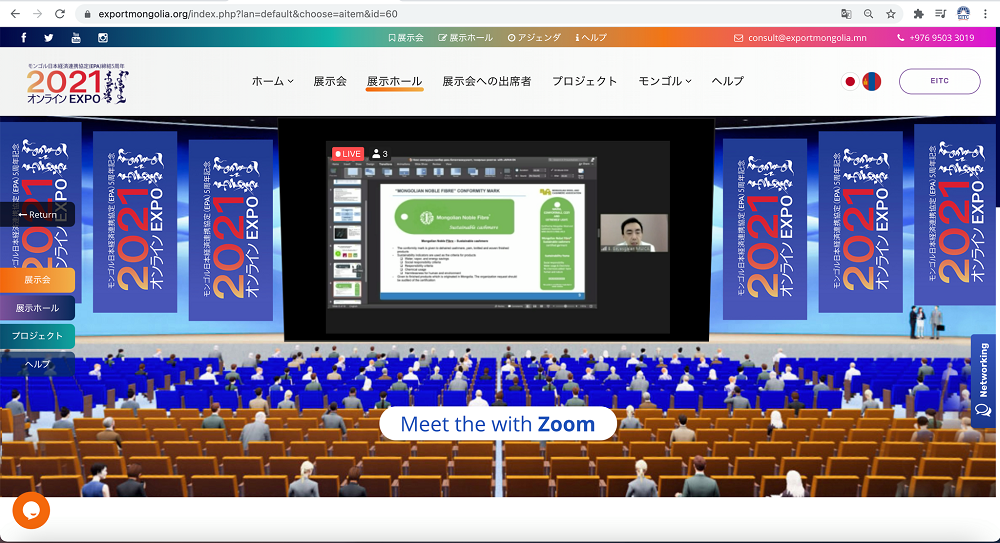
Task: Open the Networking side tab
Action: click(984, 381)
